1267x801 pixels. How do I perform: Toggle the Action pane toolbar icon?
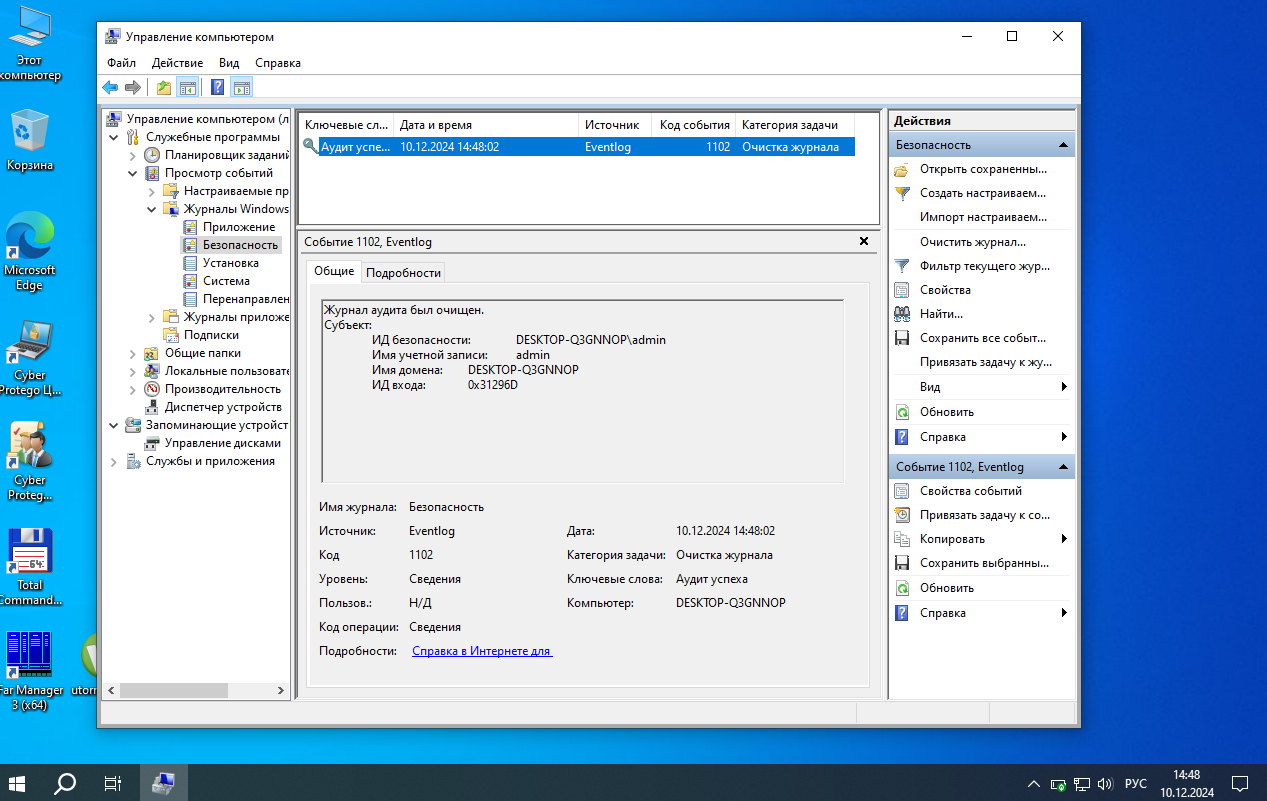241,87
